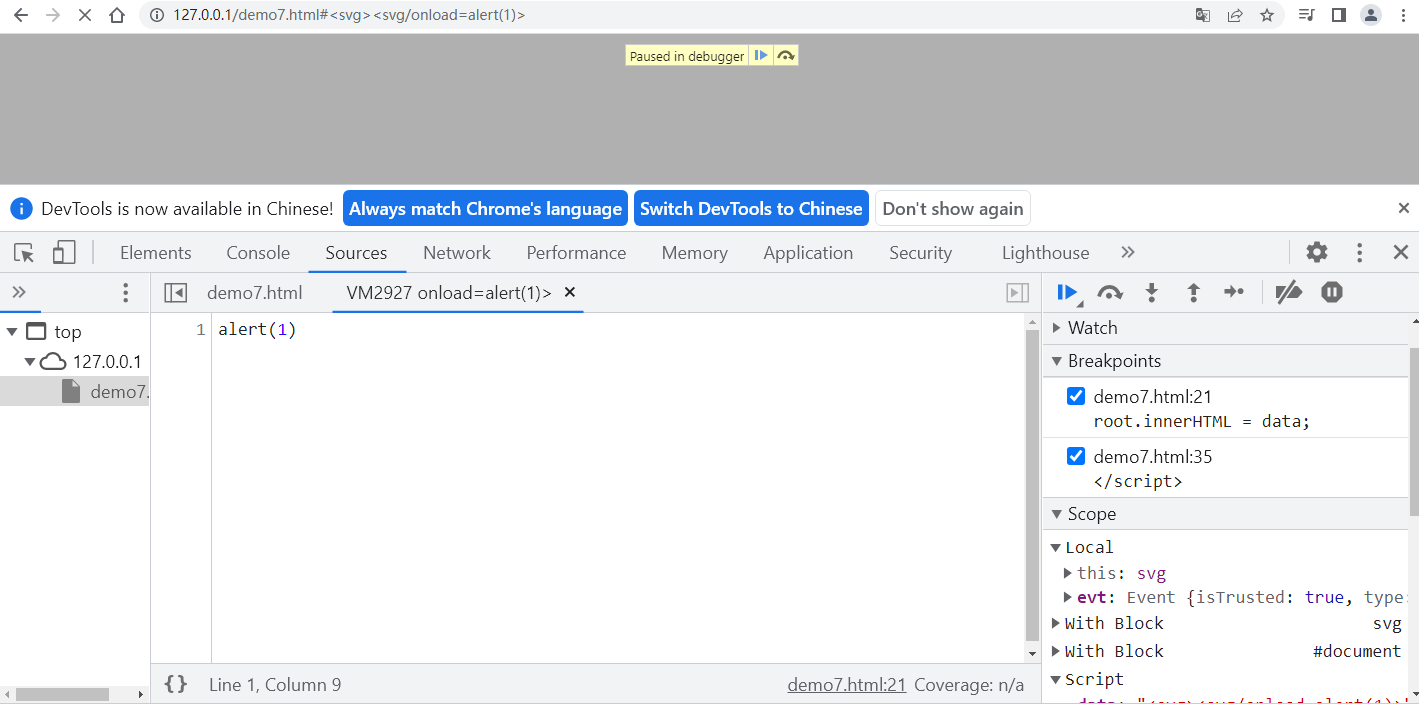Step into next function call
The width and height of the screenshot is (1419, 704).
tap(1152, 292)
